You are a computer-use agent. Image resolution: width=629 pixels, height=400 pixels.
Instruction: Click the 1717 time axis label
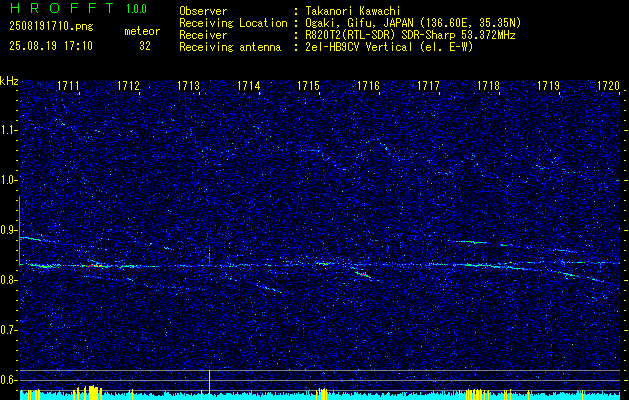tap(429, 85)
